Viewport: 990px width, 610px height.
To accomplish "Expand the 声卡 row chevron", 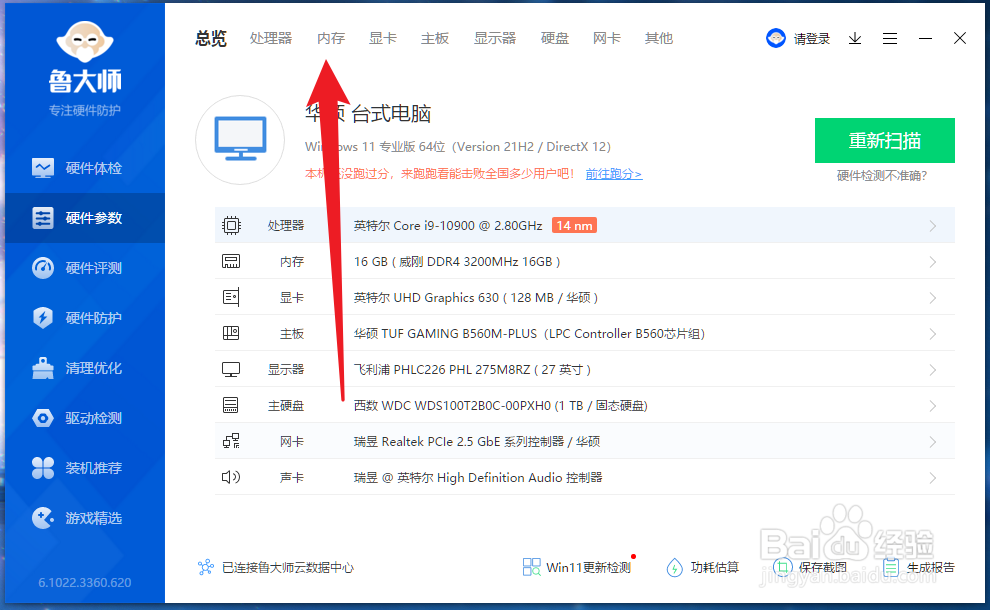I will pos(933,478).
